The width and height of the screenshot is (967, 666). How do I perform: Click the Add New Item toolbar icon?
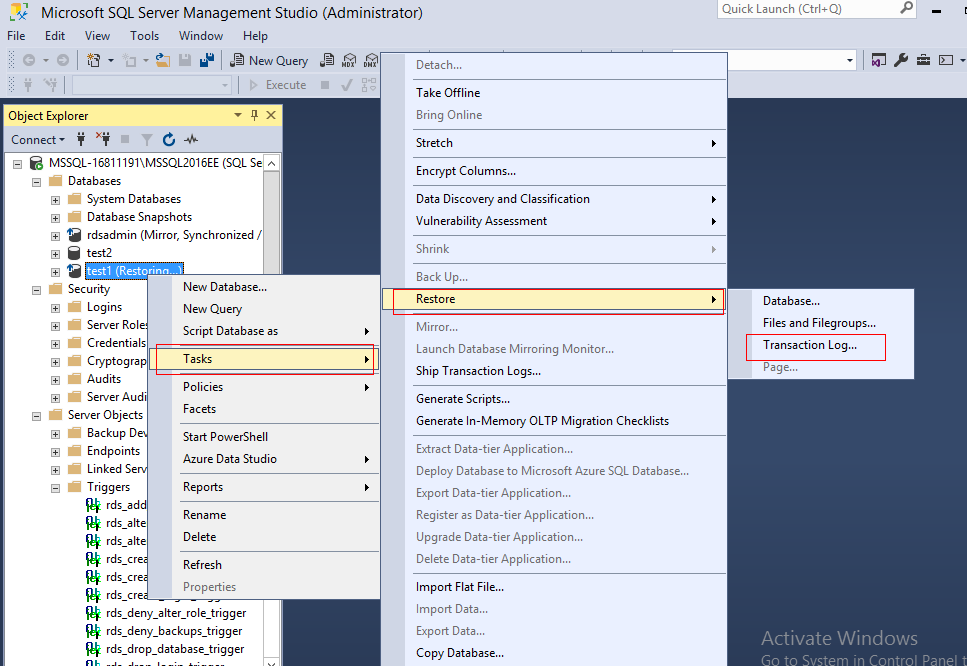(130, 60)
